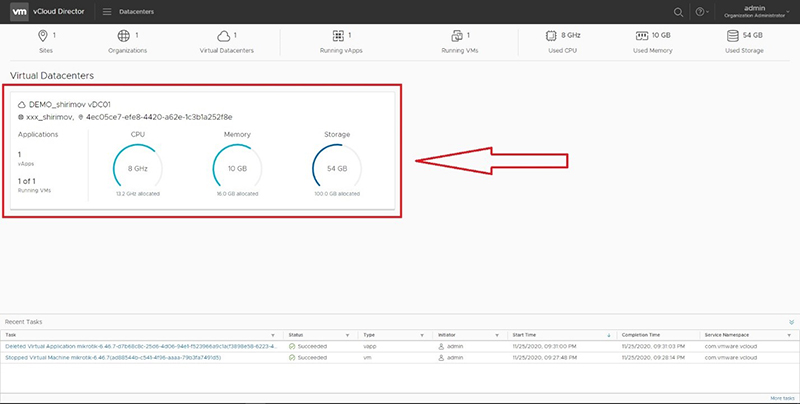Viewport: 800px width, 404px height.
Task: Click the More tasks link
Action: click(782, 398)
